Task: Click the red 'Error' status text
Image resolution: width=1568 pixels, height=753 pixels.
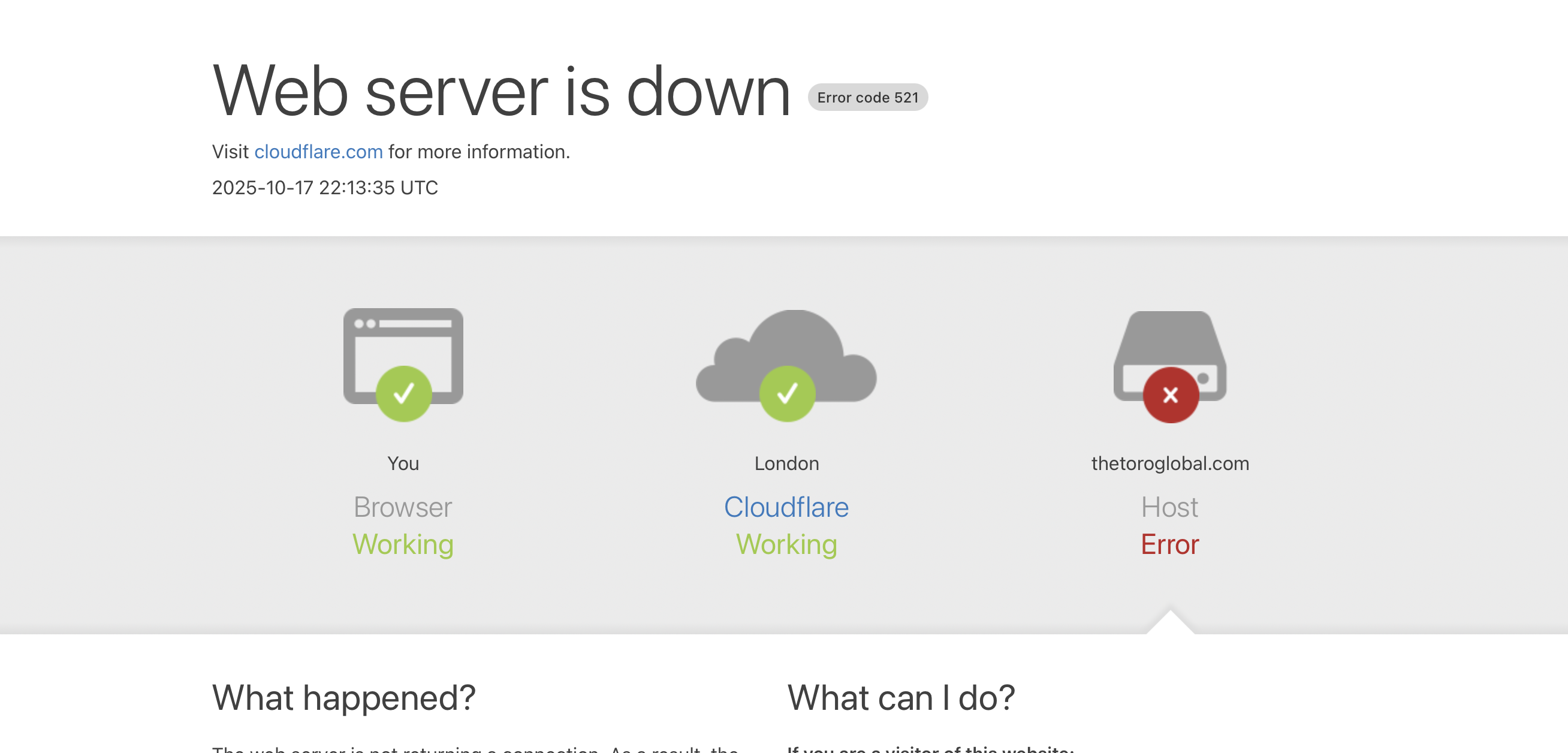Action: click(1169, 544)
